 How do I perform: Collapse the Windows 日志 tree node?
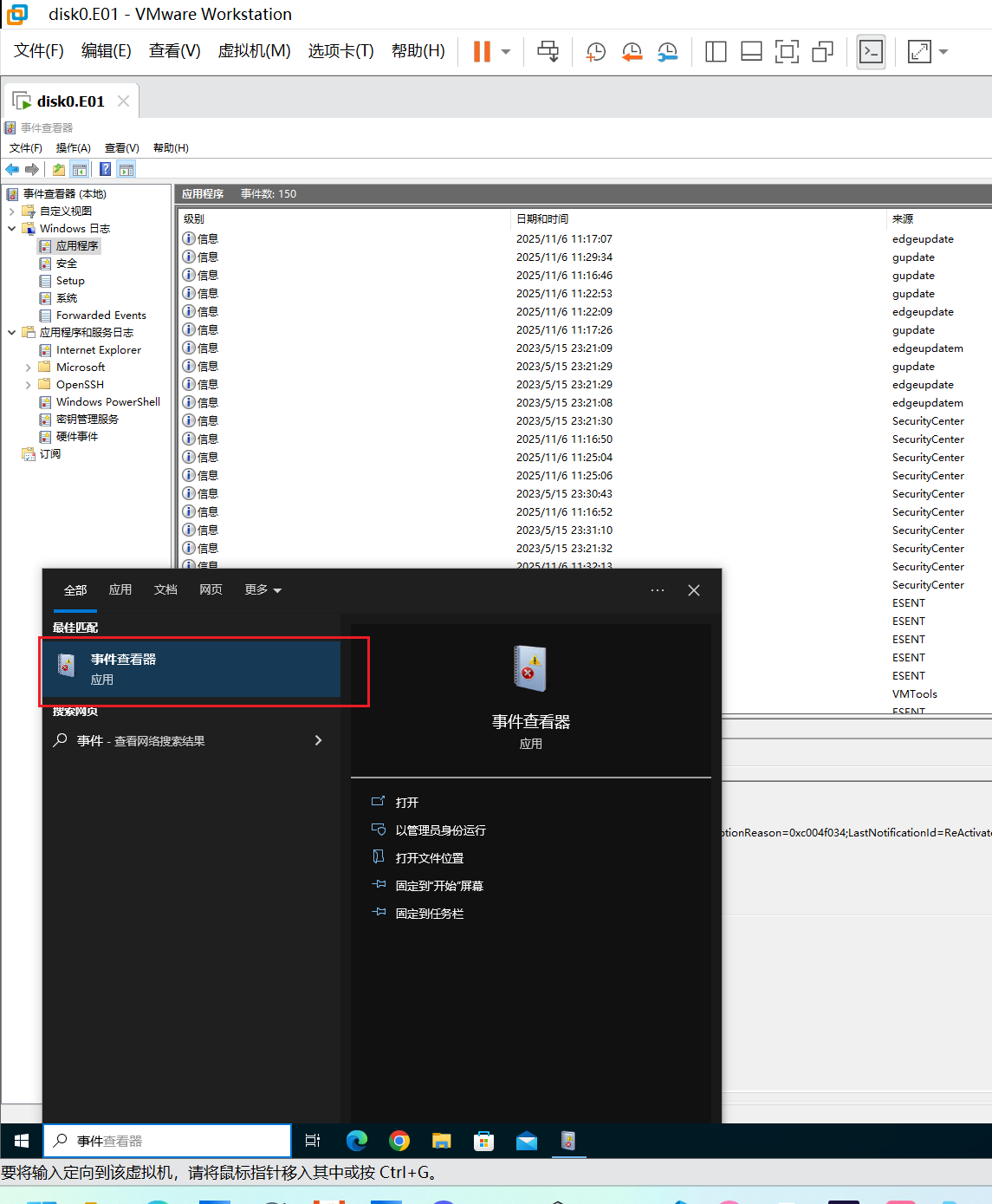click(12, 229)
